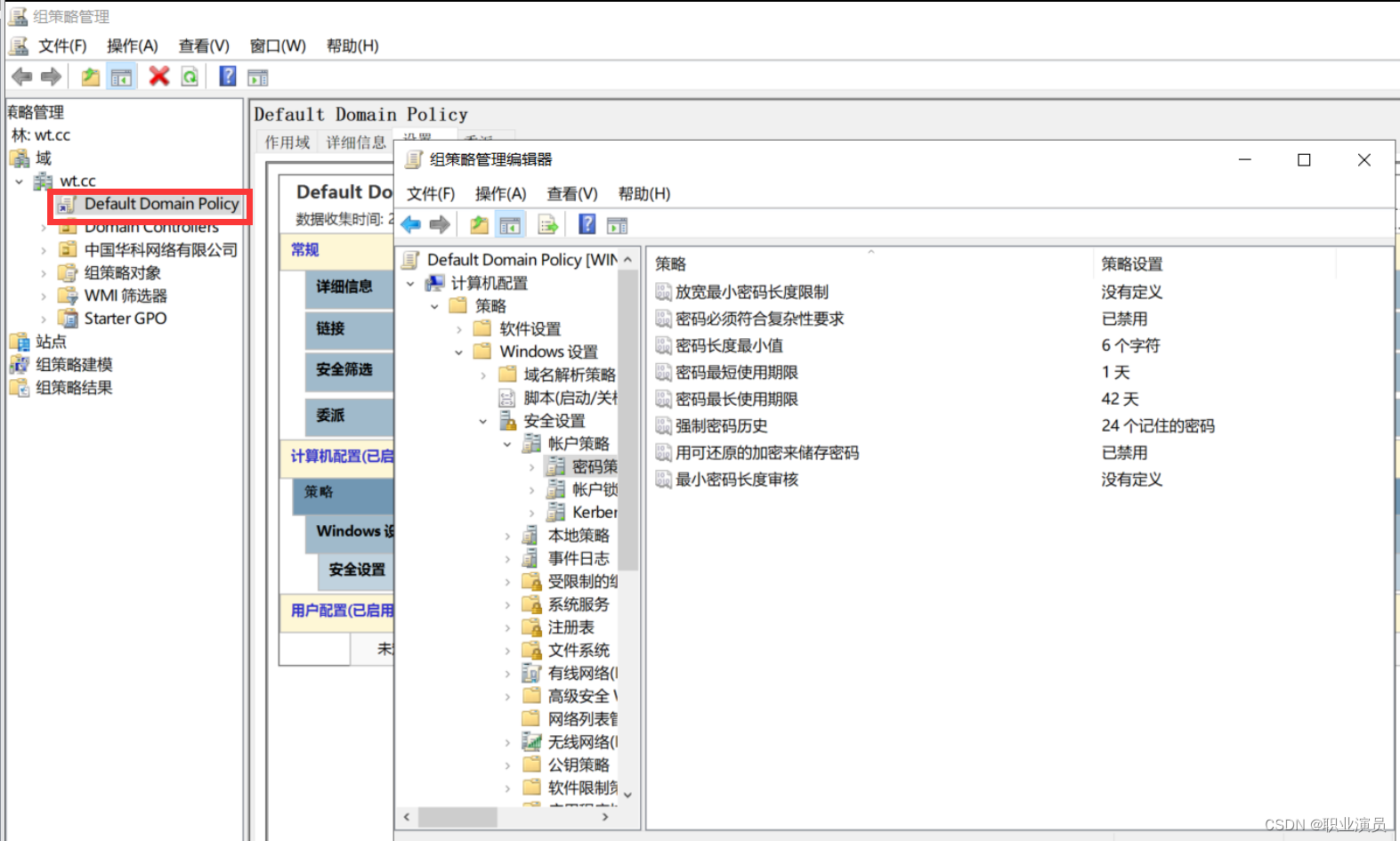Click Help icon in main toolbar
The image size is (1400, 841).
tap(228, 77)
